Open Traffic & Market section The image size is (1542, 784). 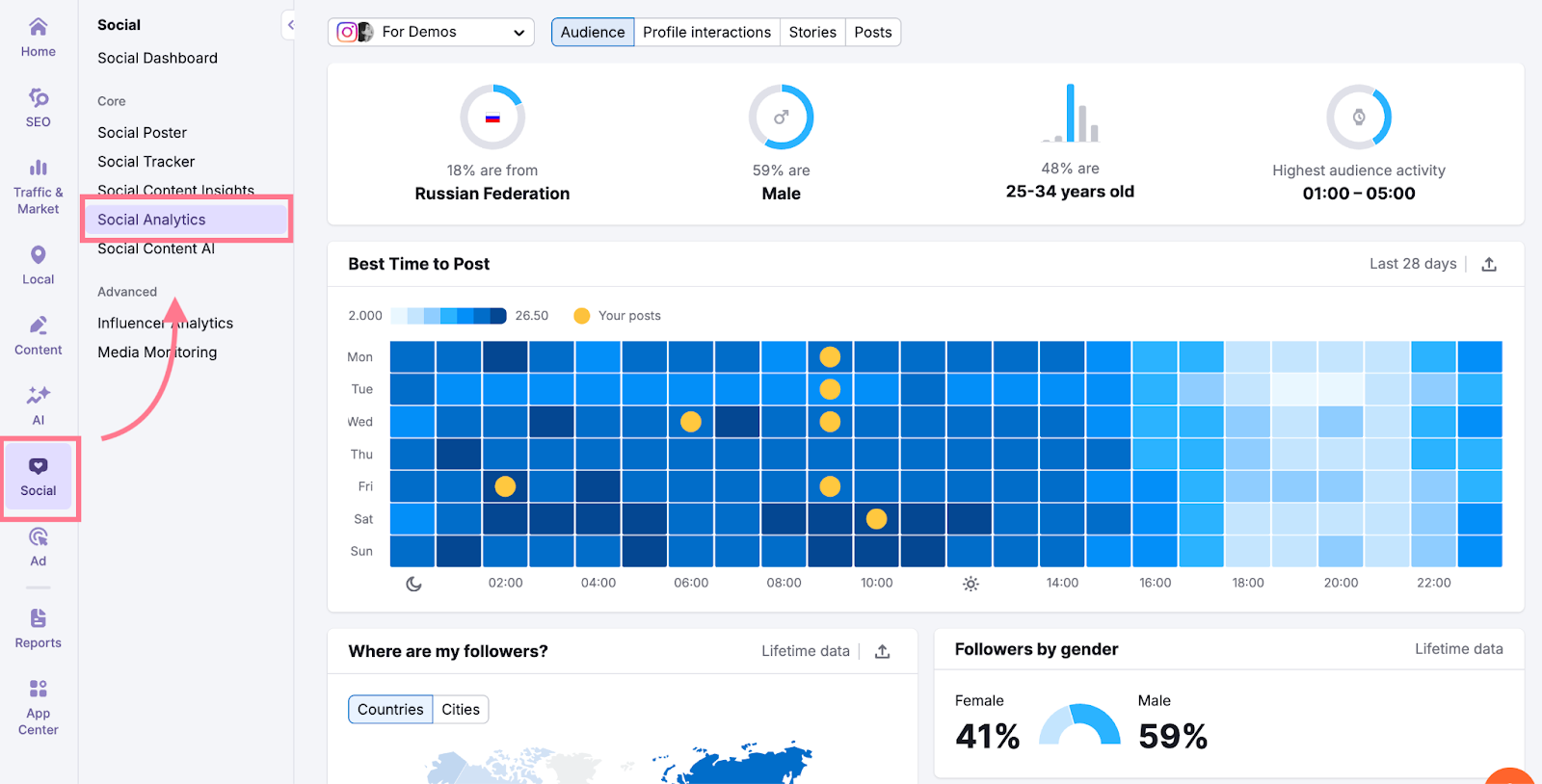click(39, 187)
